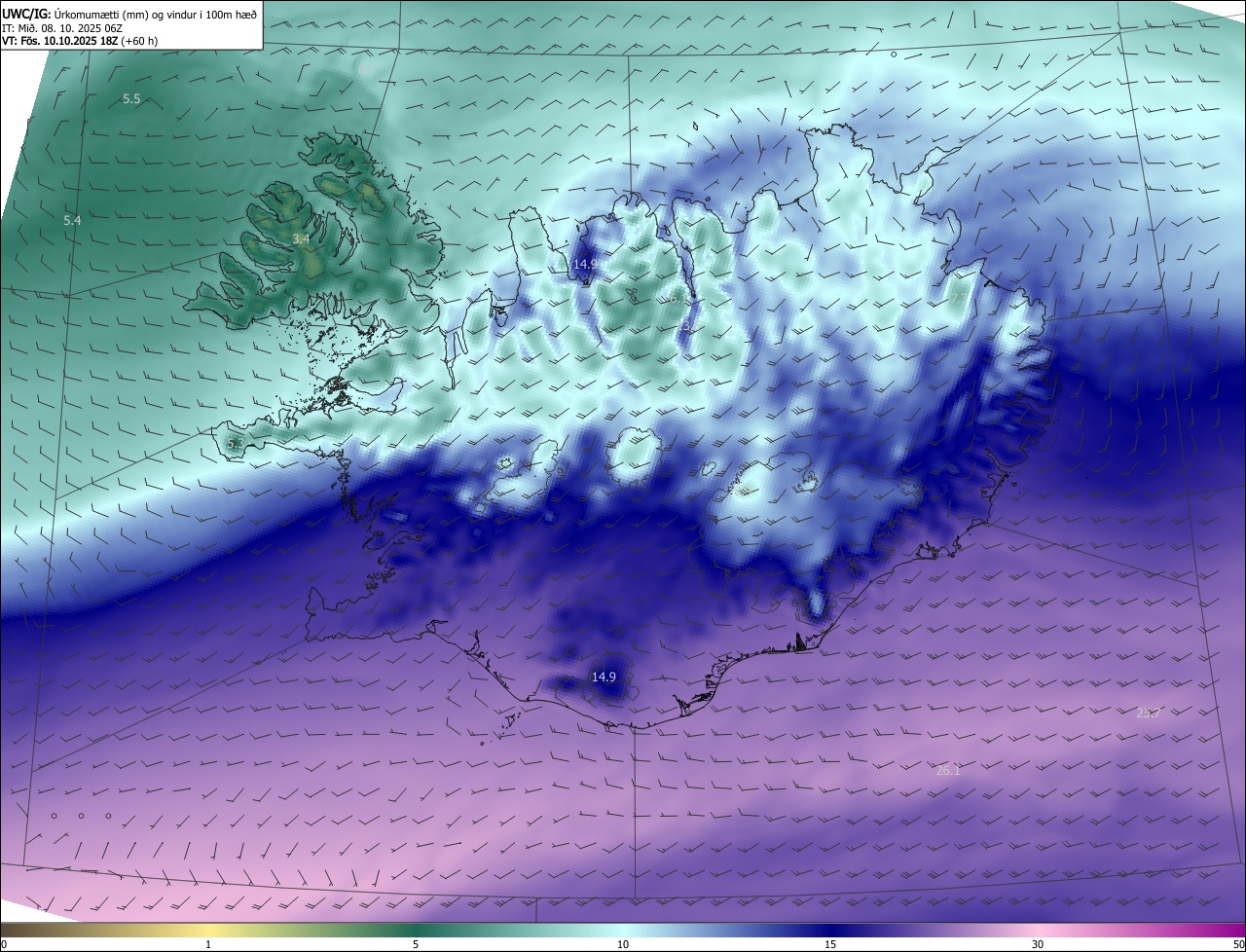
Task: Click the 5 tick on the colour scale
Action: point(416,944)
